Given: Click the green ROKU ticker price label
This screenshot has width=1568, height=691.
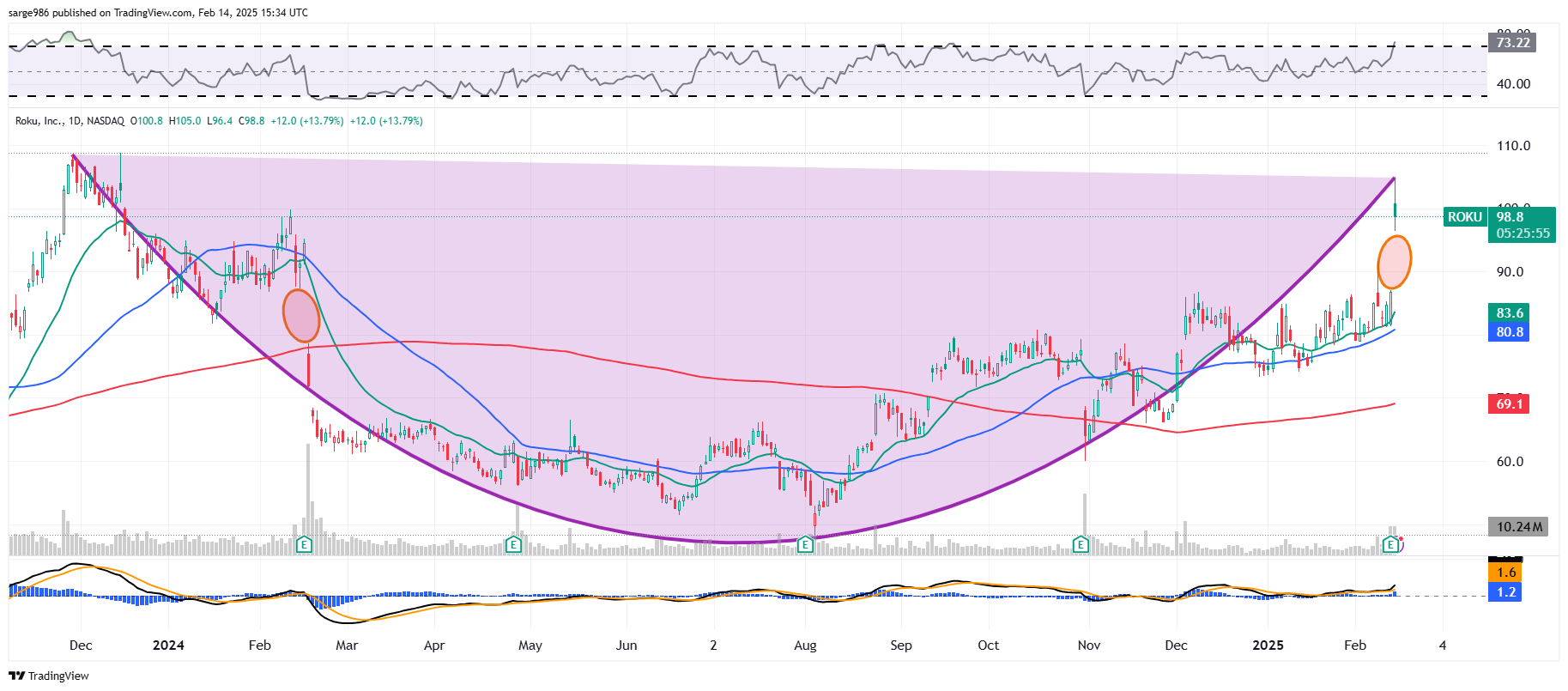Looking at the screenshot, I should click(1464, 217).
